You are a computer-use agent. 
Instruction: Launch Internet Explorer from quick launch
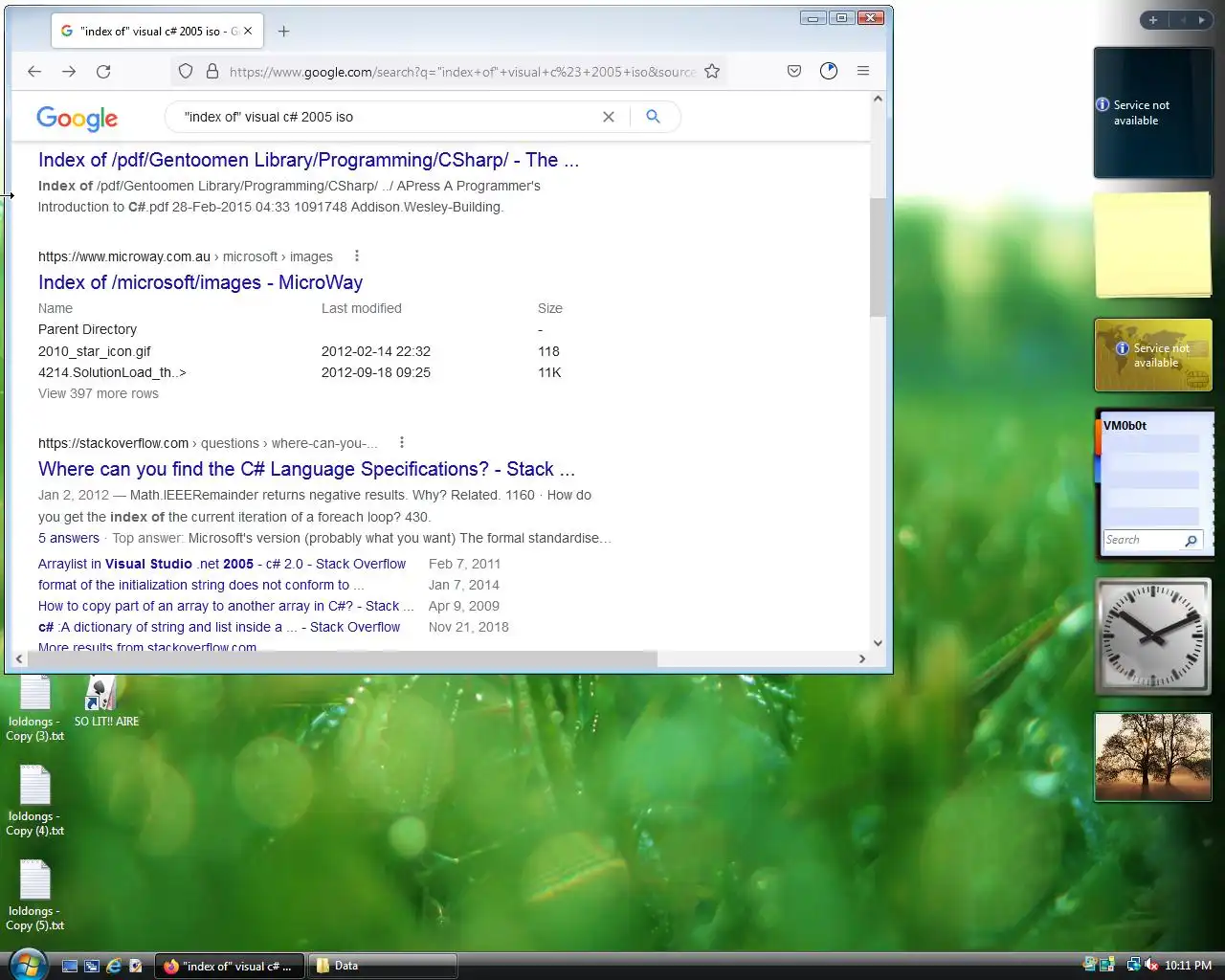click(114, 966)
